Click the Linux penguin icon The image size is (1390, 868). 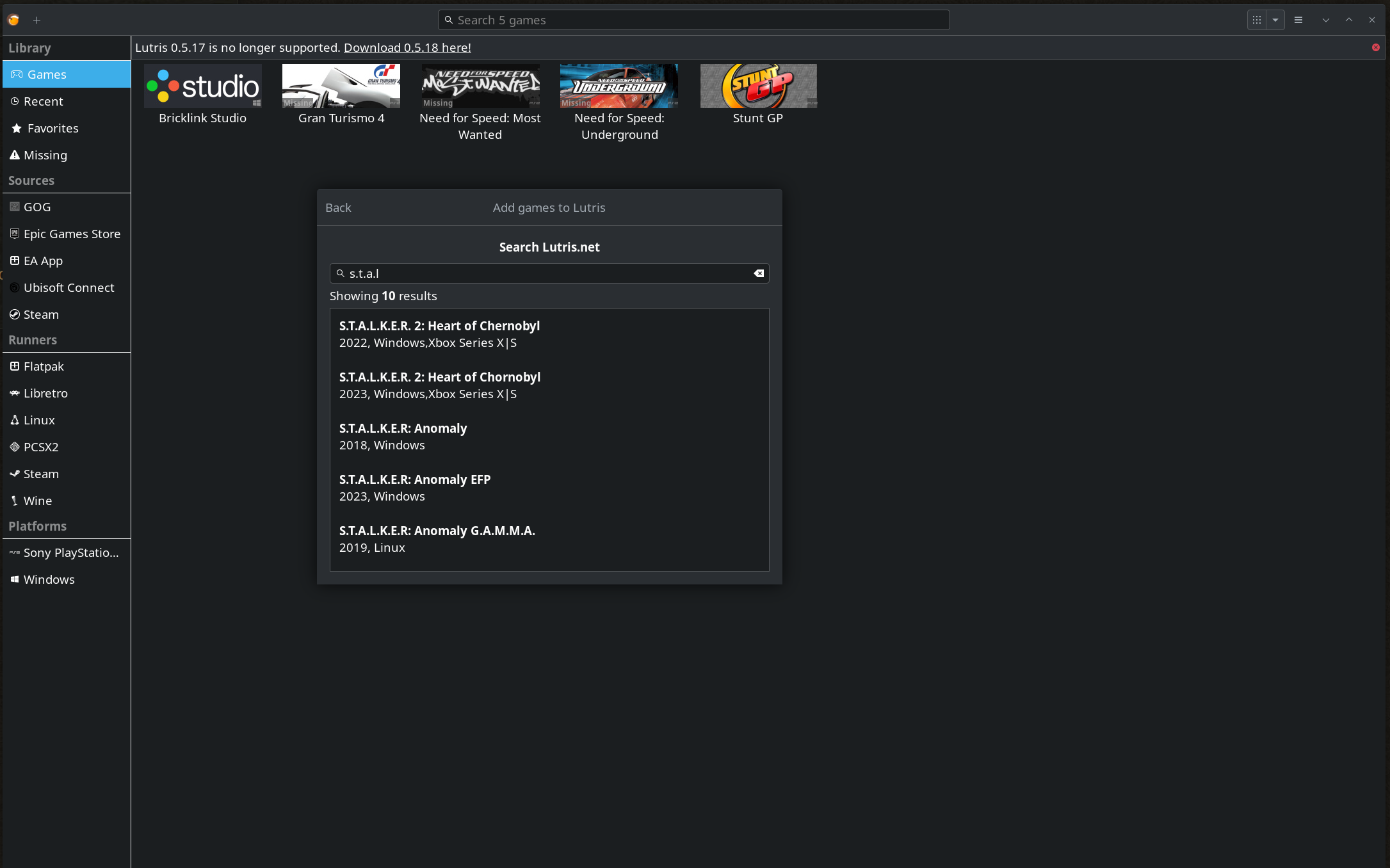click(15, 420)
